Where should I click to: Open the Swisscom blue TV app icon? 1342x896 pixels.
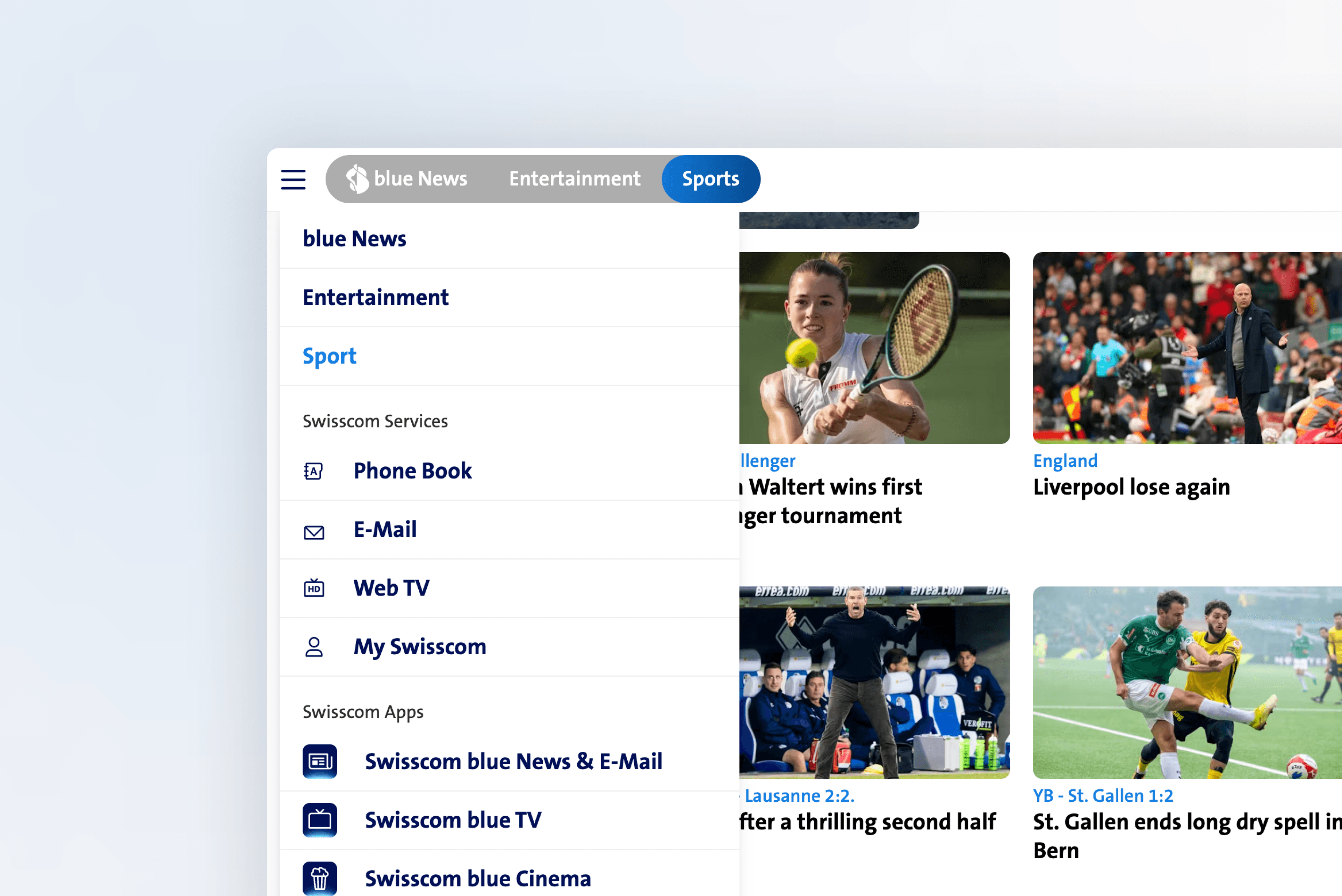[319, 820]
